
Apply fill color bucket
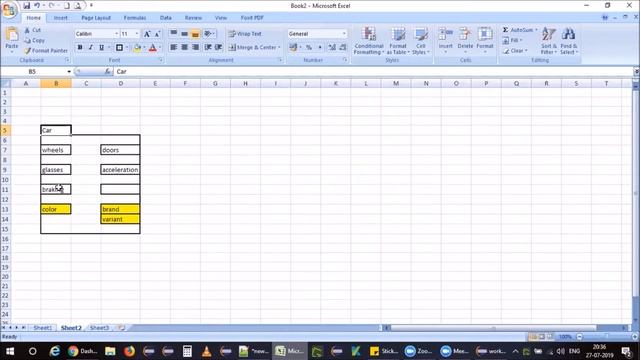click(x=138, y=47)
